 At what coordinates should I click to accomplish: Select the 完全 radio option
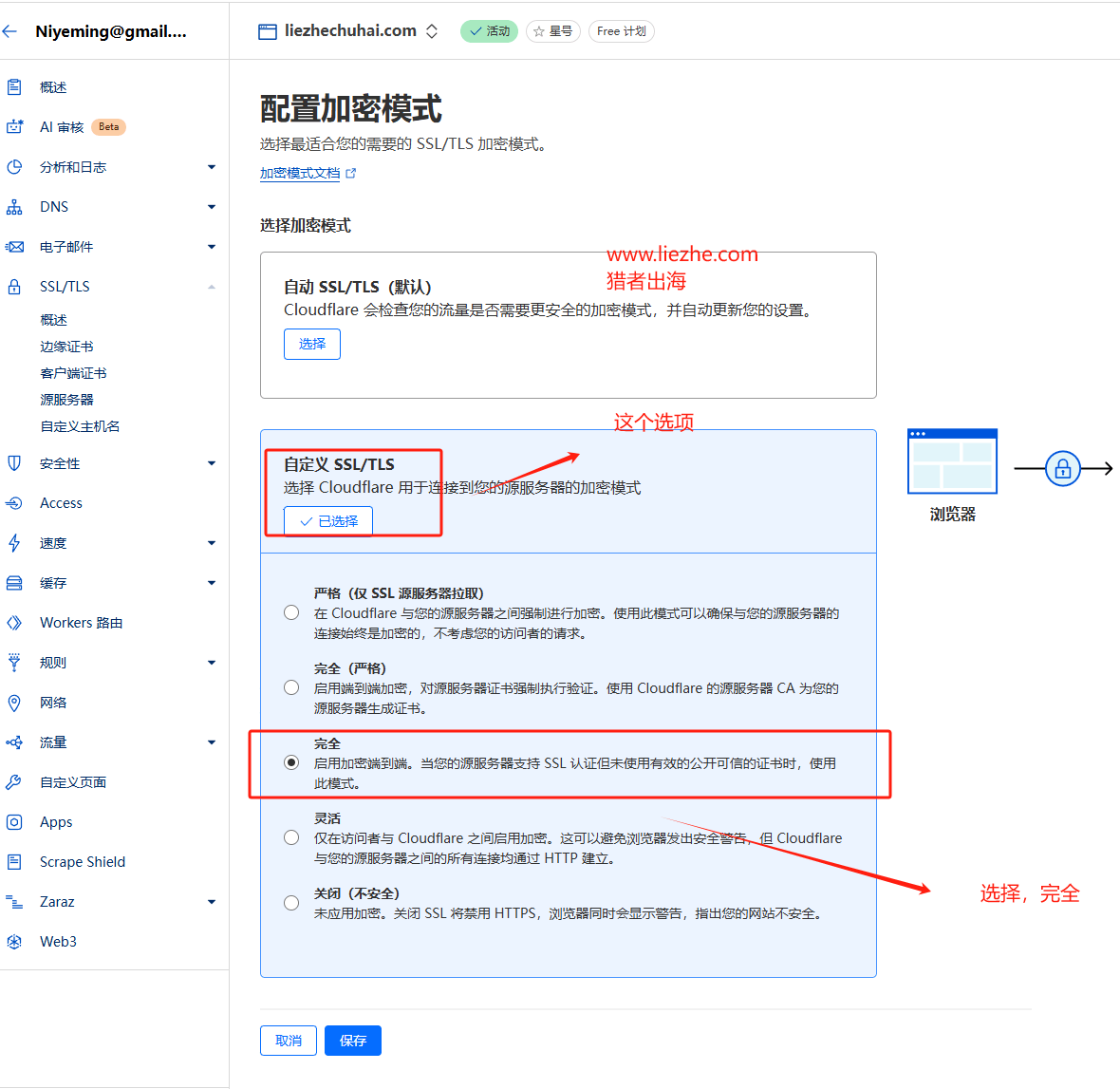point(291,762)
